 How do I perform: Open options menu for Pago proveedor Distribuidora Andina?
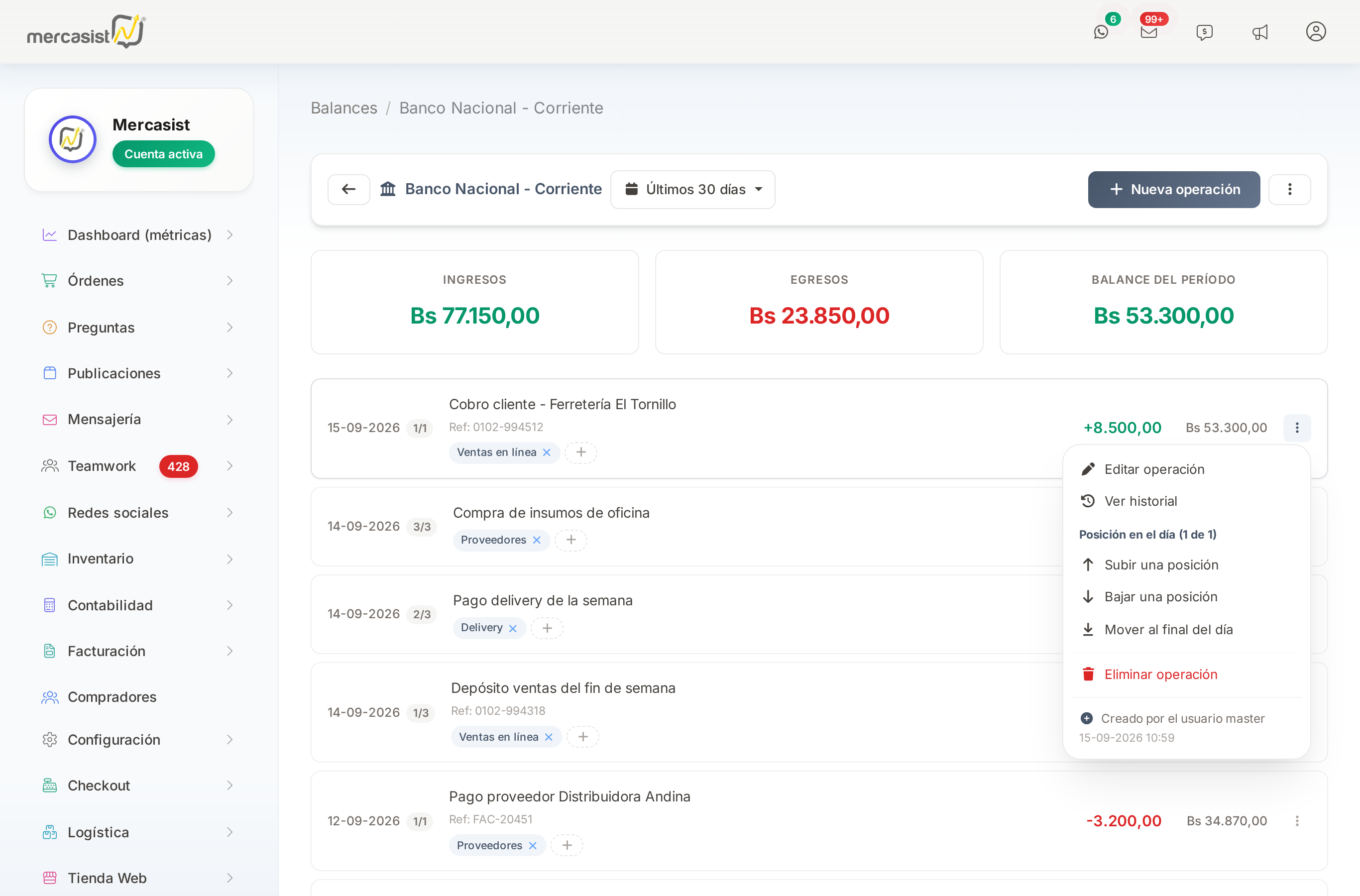1297,820
